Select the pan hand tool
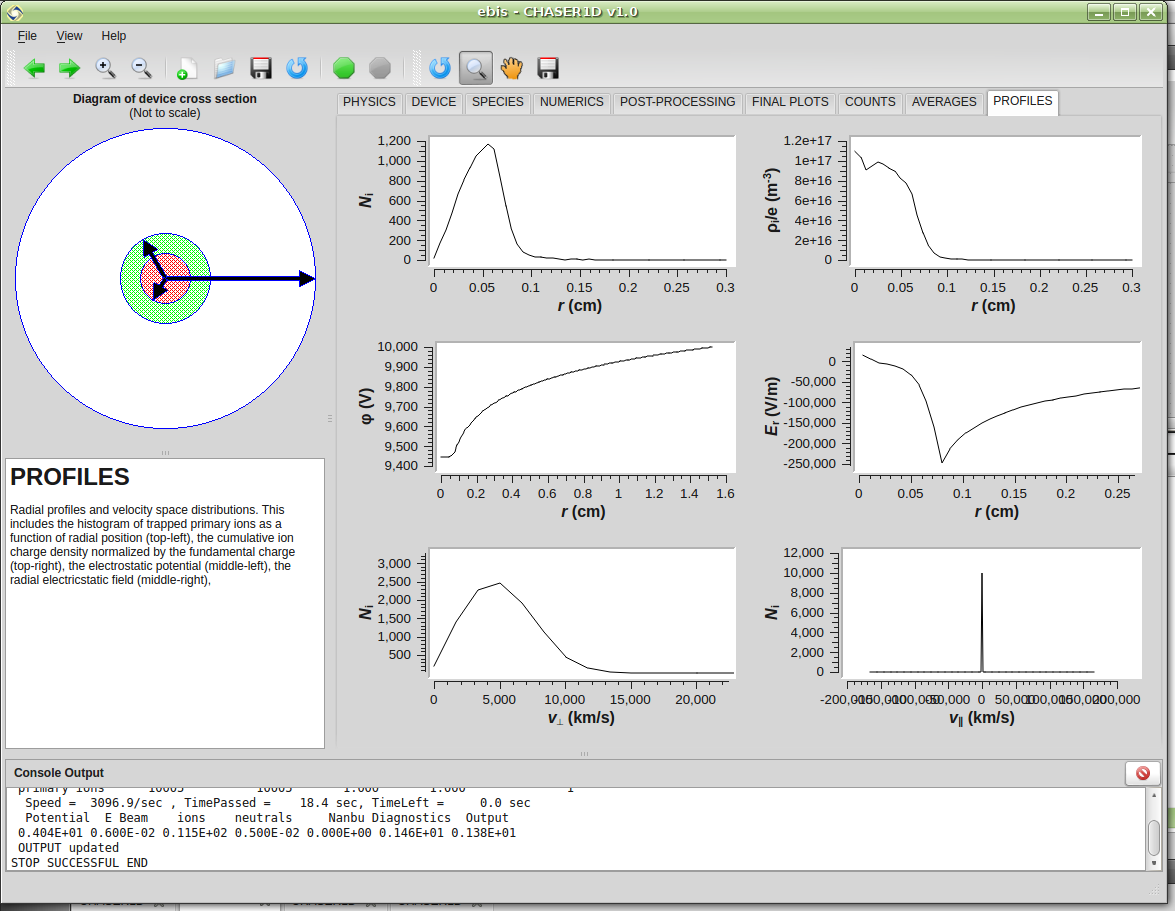The height and width of the screenshot is (911, 1175). pyautogui.click(x=512, y=69)
